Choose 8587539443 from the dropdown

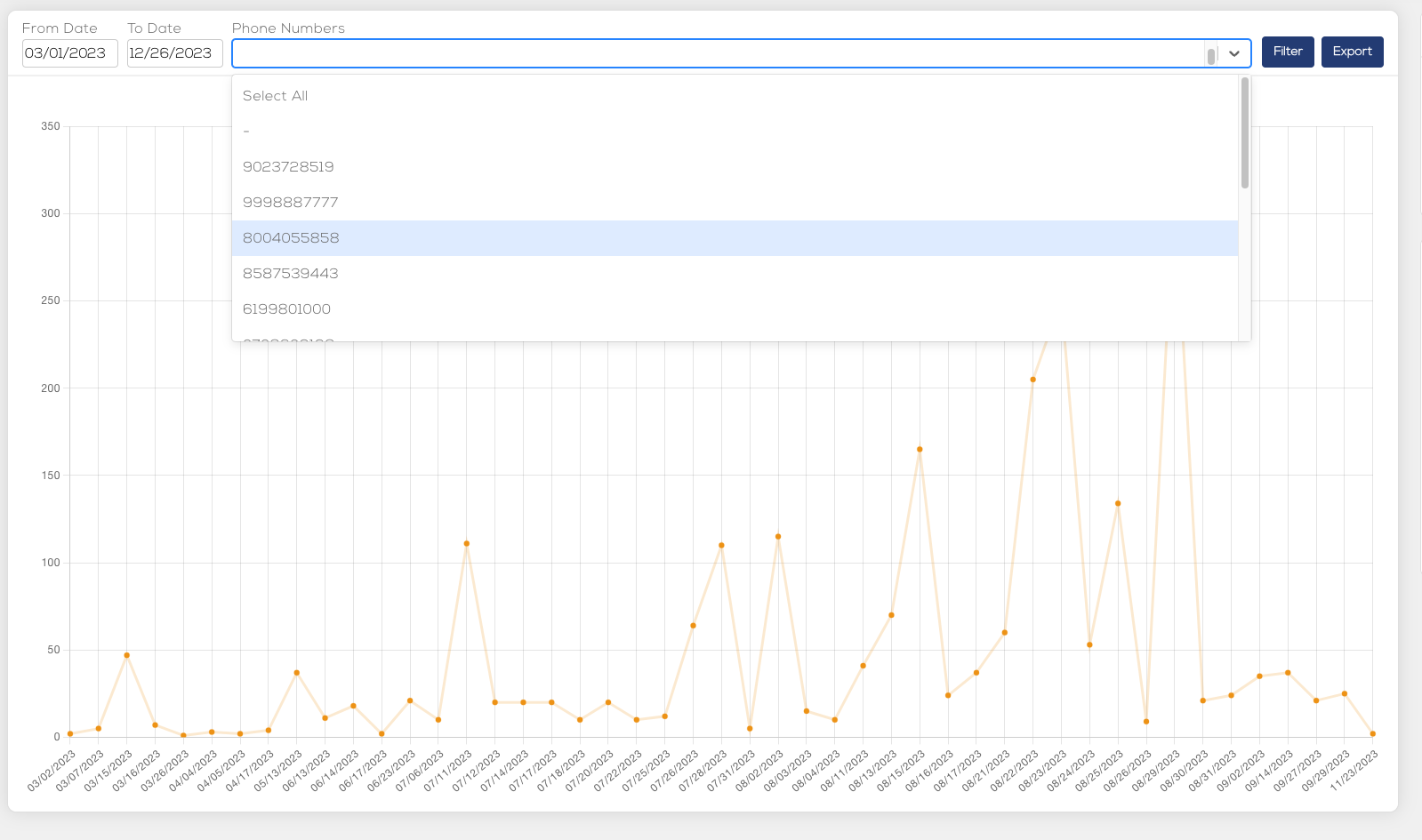click(290, 274)
